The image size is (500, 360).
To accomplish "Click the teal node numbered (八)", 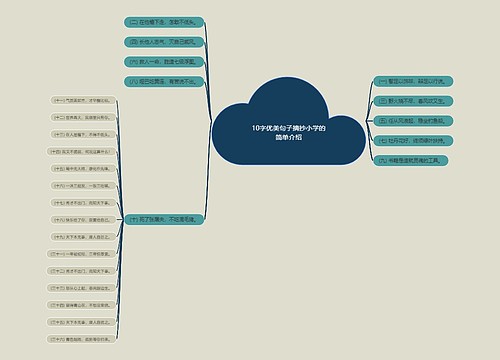I will [x=164, y=82].
